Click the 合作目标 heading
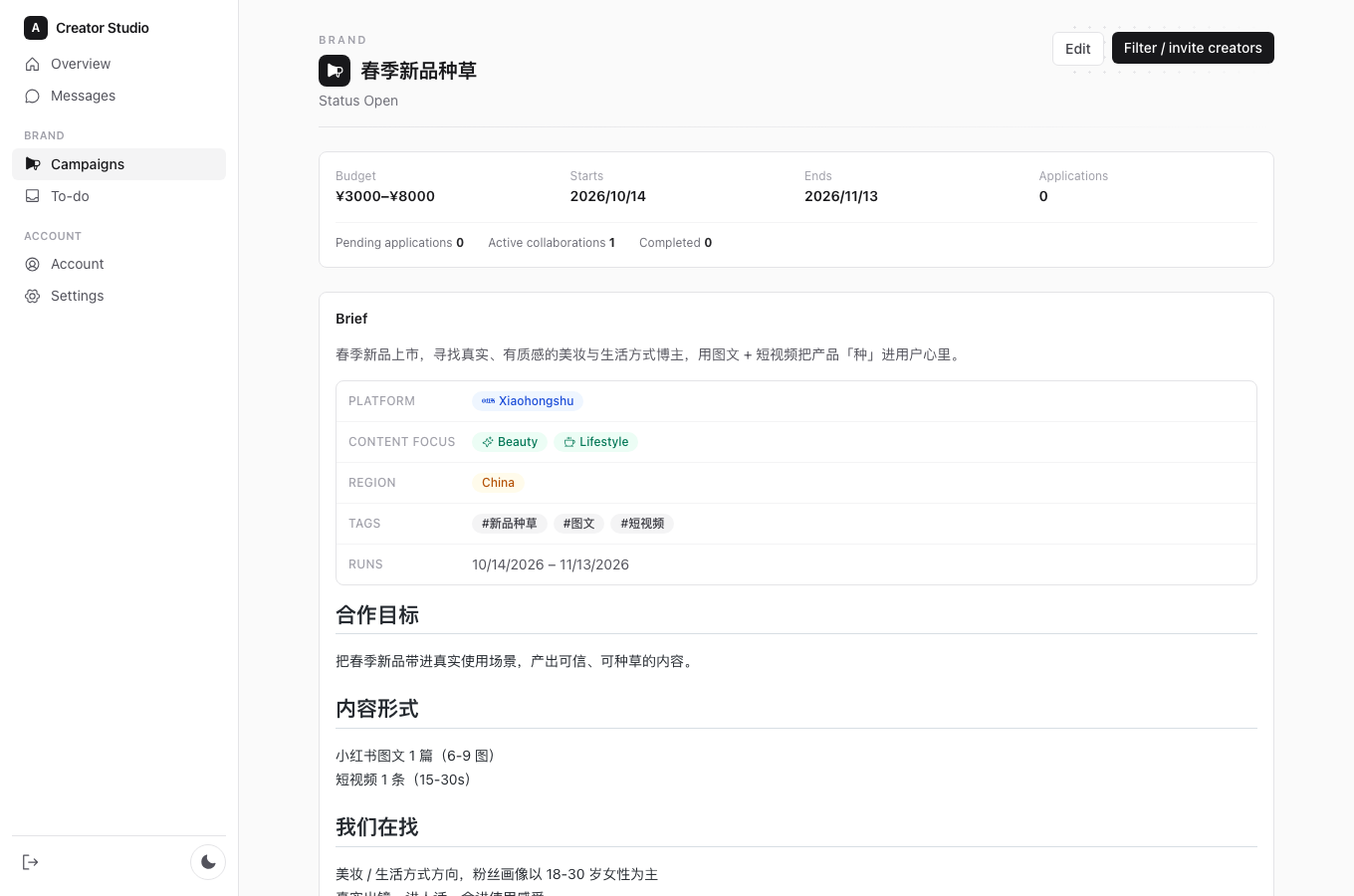Viewport: 1354px width, 896px height. point(377,615)
